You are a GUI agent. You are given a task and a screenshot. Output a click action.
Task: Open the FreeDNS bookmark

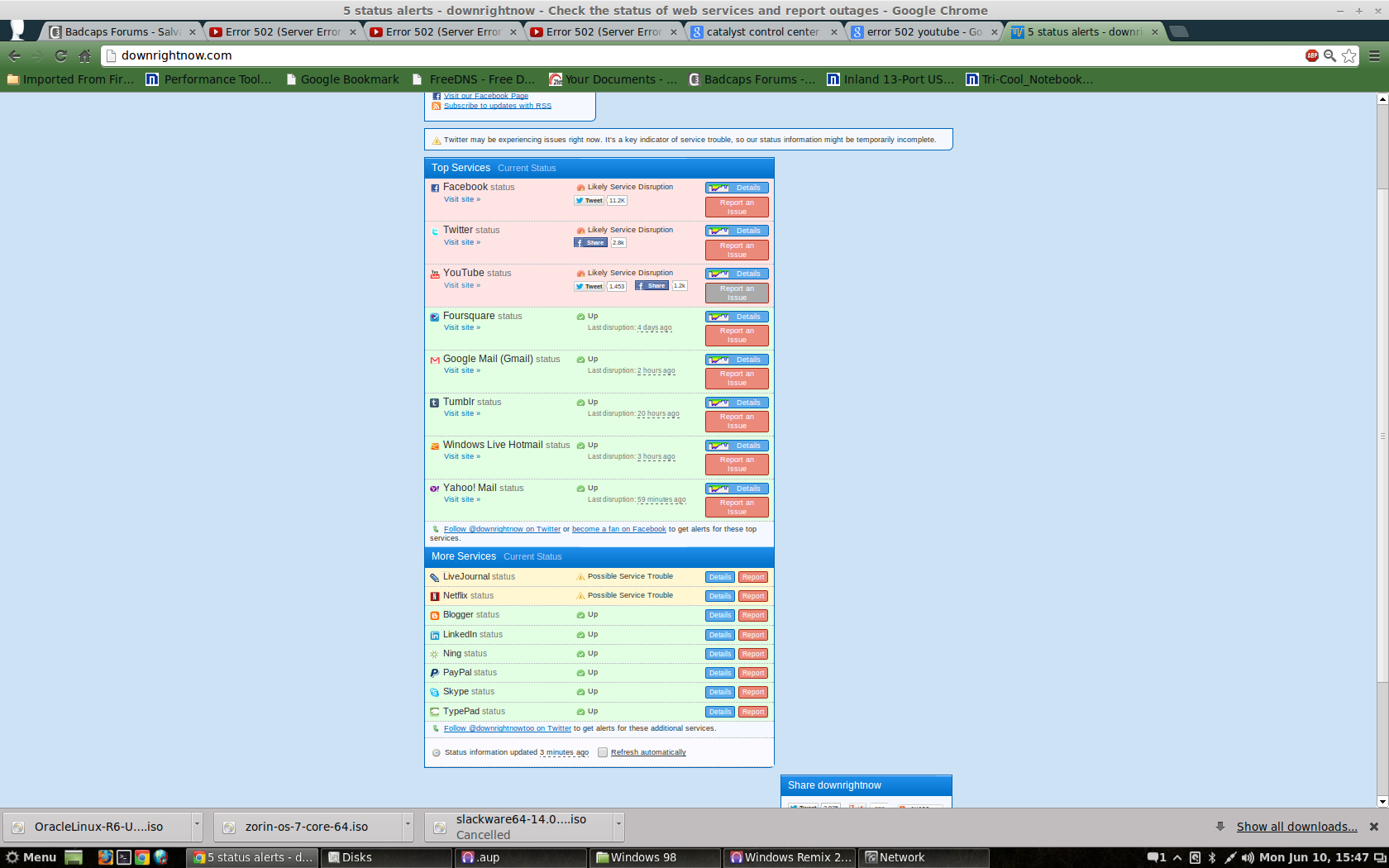click(474, 79)
